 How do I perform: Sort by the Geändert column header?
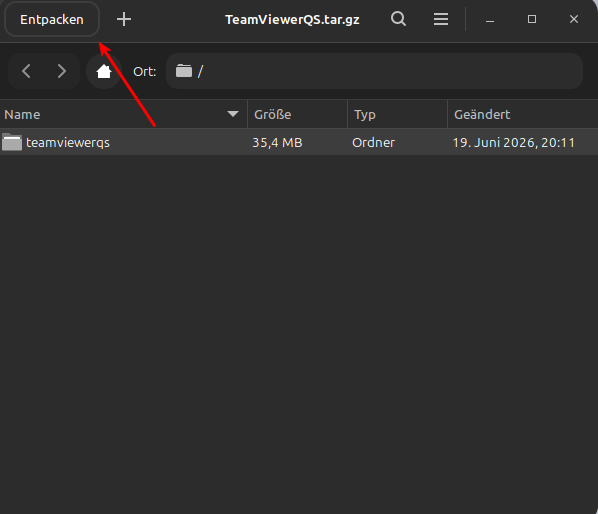click(523, 114)
